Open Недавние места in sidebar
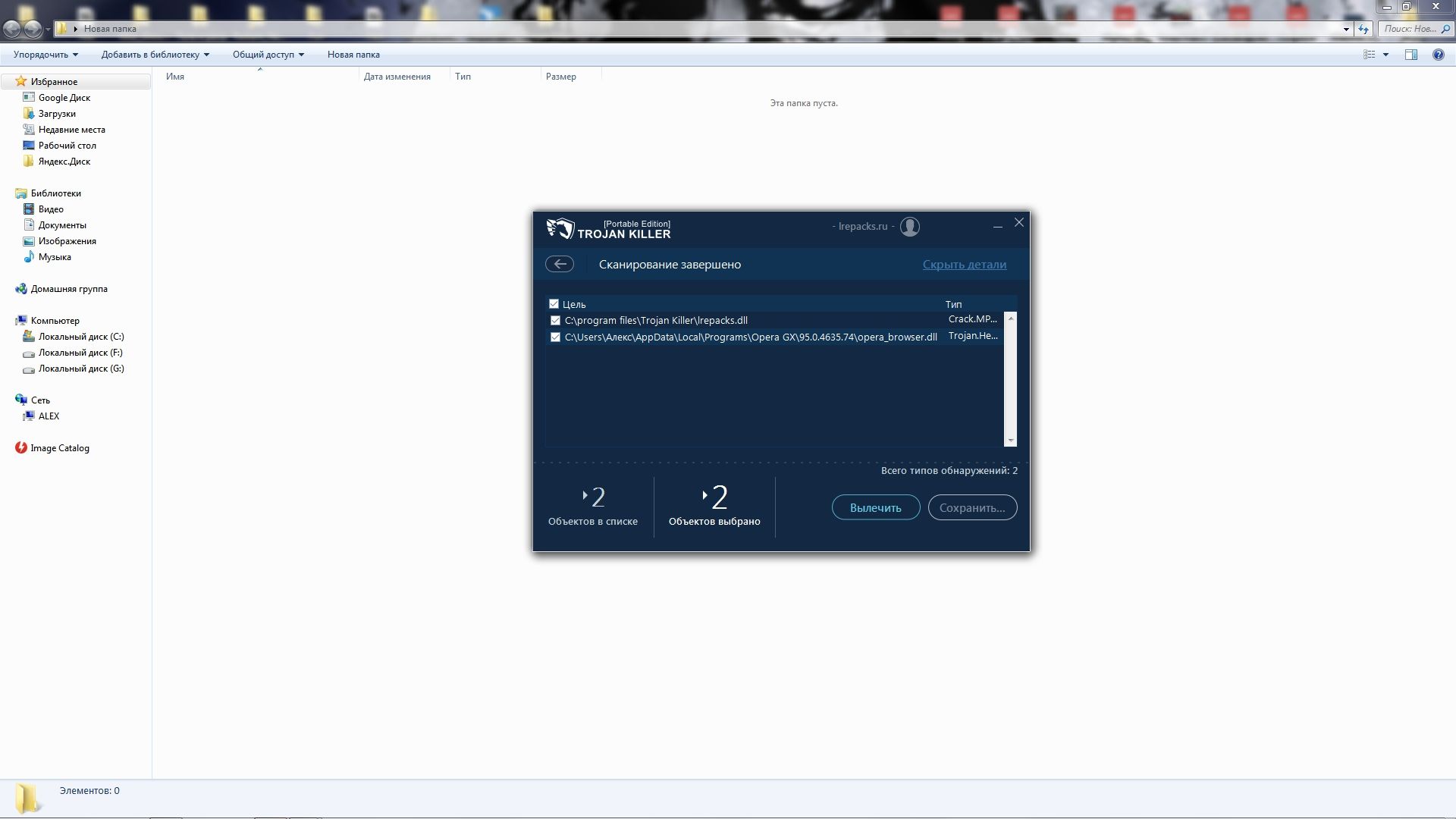 [71, 130]
